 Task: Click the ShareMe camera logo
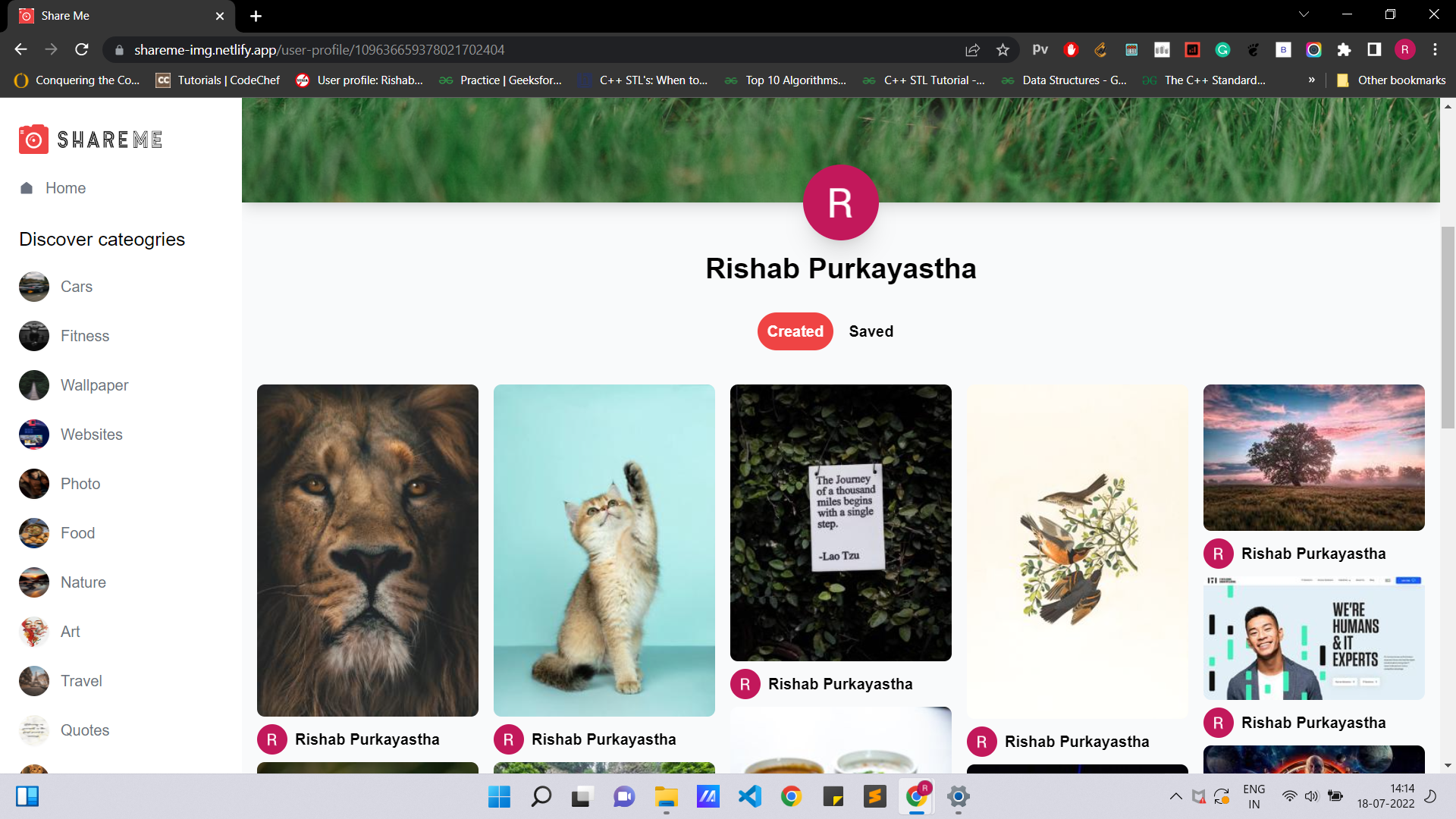[x=33, y=139]
